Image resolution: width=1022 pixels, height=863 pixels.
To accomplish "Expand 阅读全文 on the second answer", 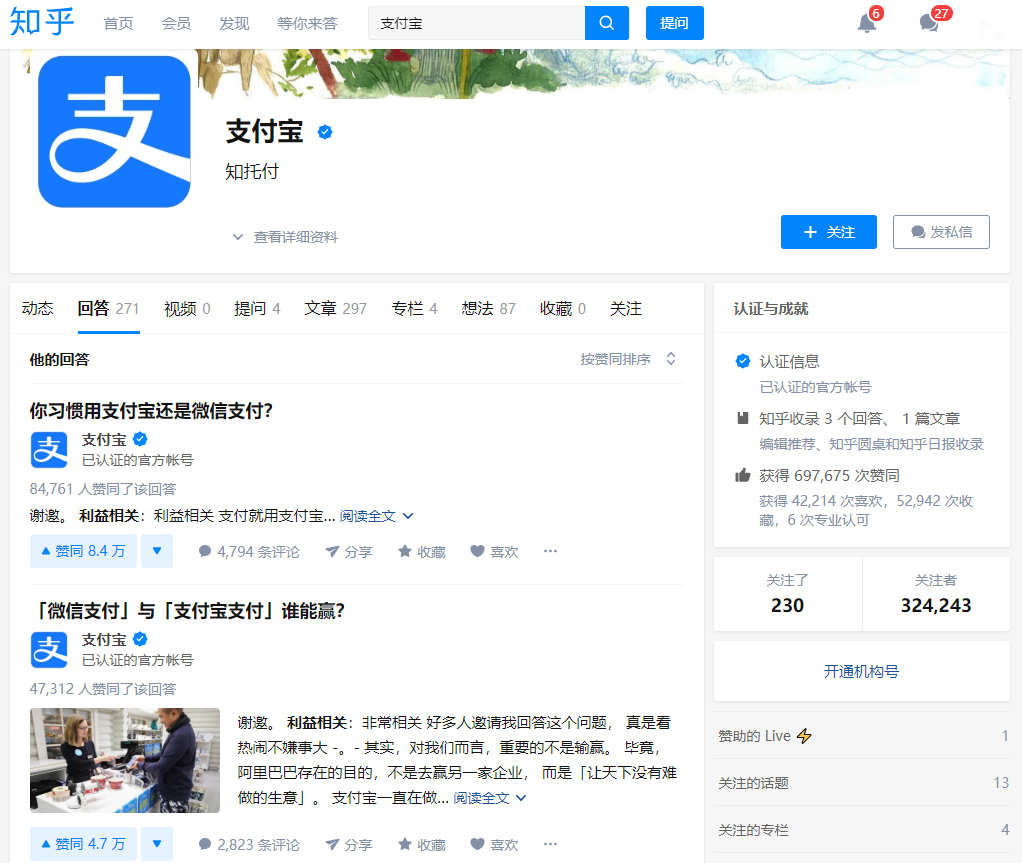I will [489, 798].
